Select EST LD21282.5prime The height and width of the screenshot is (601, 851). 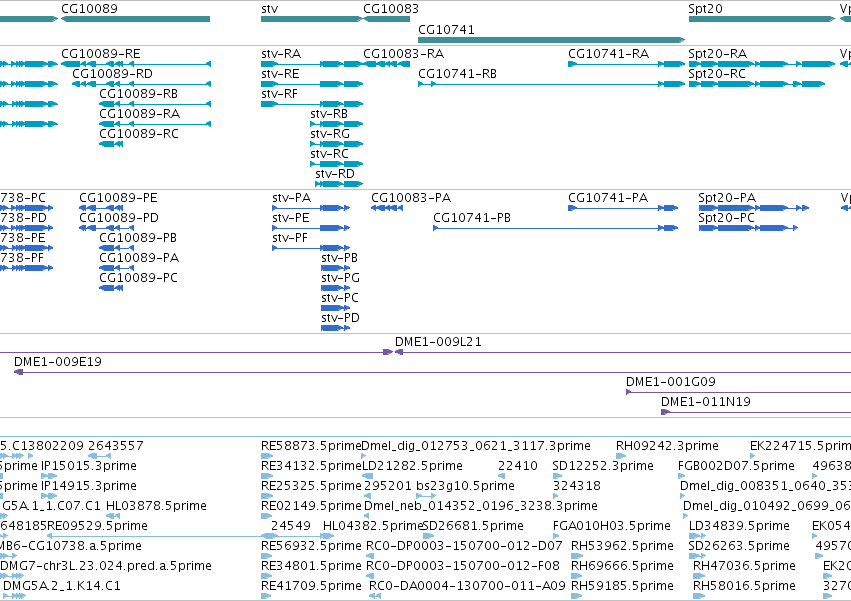click(x=368, y=476)
